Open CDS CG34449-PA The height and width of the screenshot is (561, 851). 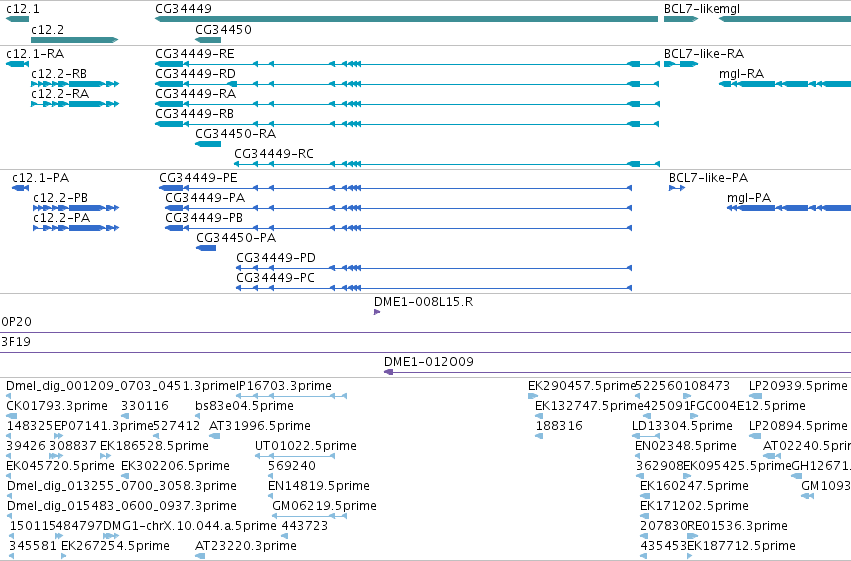[x=398, y=208]
